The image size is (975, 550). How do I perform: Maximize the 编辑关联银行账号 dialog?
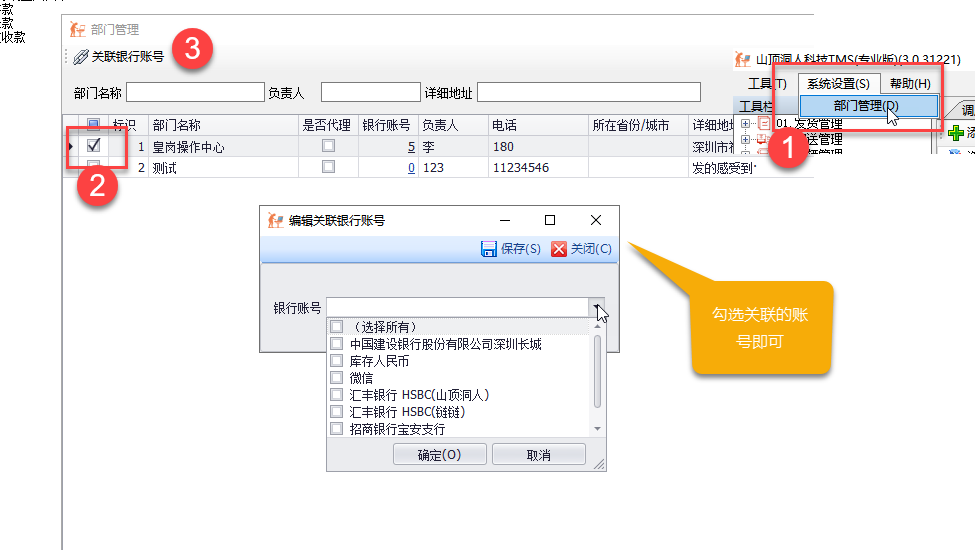point(549,220)
